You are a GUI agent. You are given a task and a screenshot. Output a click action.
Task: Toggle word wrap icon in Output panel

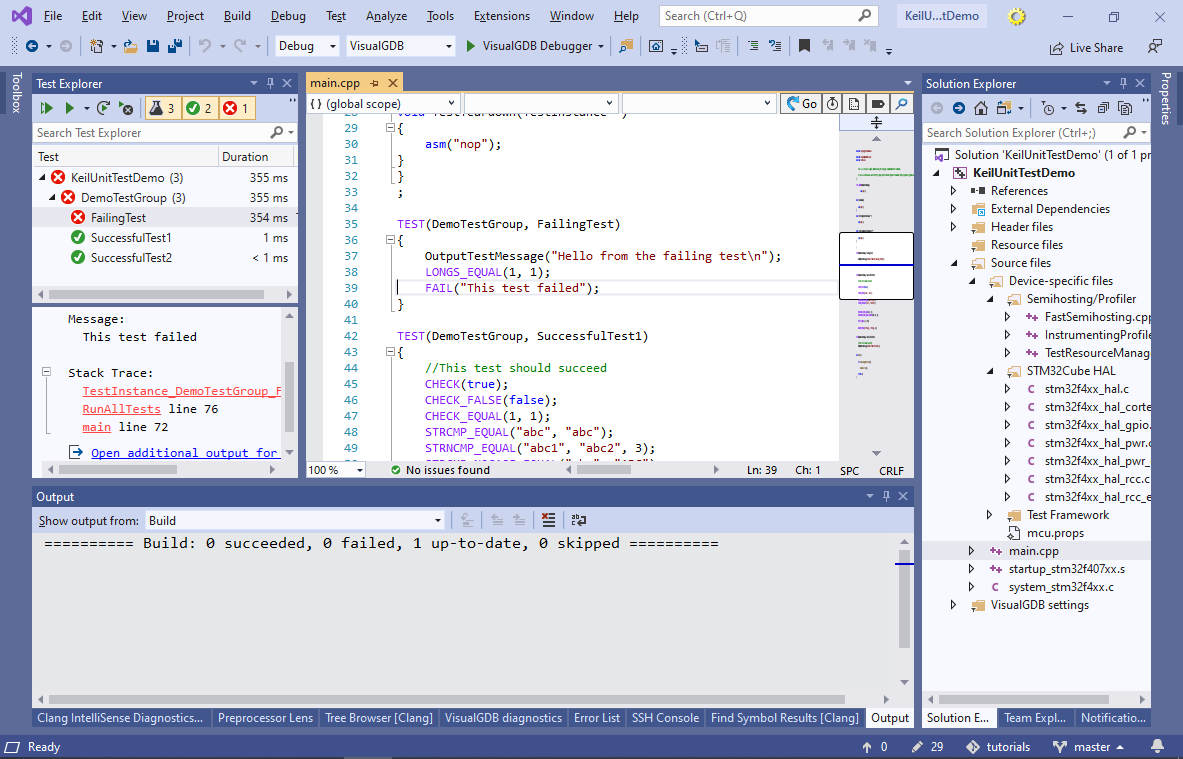click(579, 521)
